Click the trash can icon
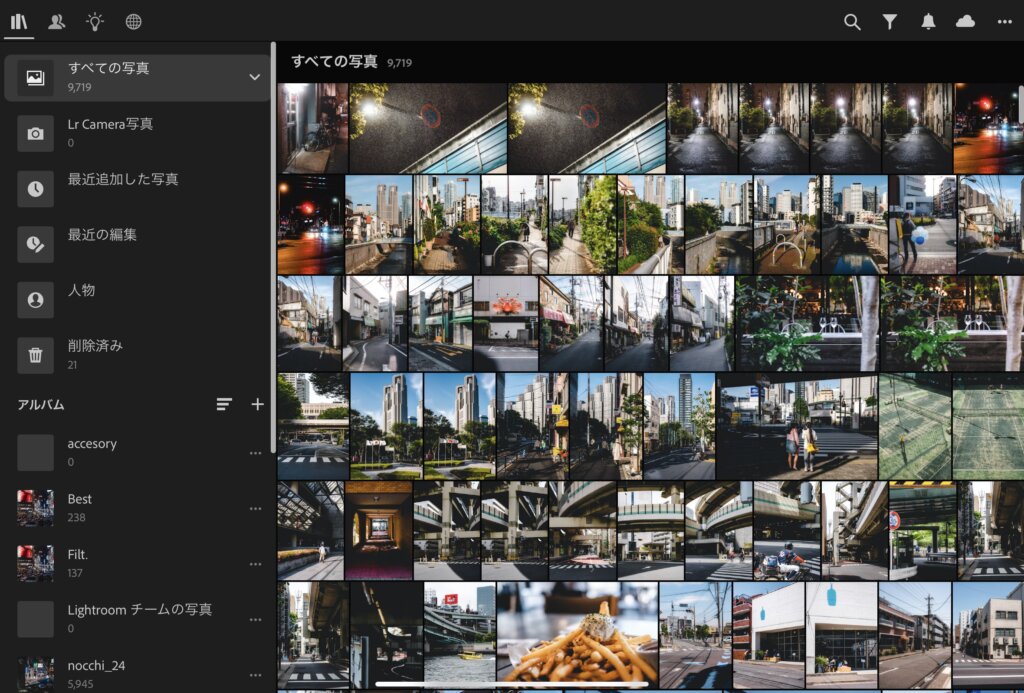 (x=35, y=355)
